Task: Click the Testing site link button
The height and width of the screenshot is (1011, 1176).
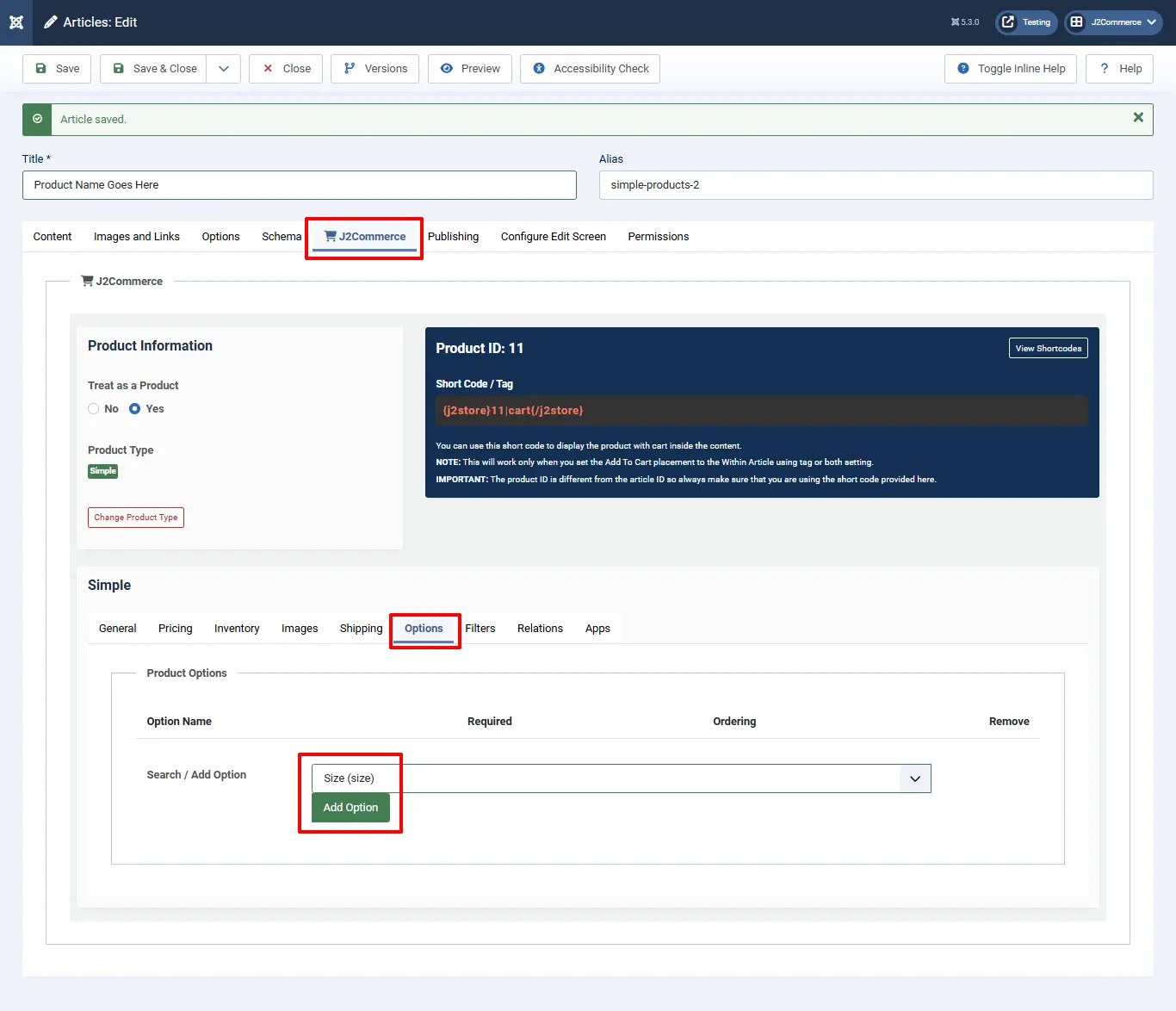Action: 1026,22
